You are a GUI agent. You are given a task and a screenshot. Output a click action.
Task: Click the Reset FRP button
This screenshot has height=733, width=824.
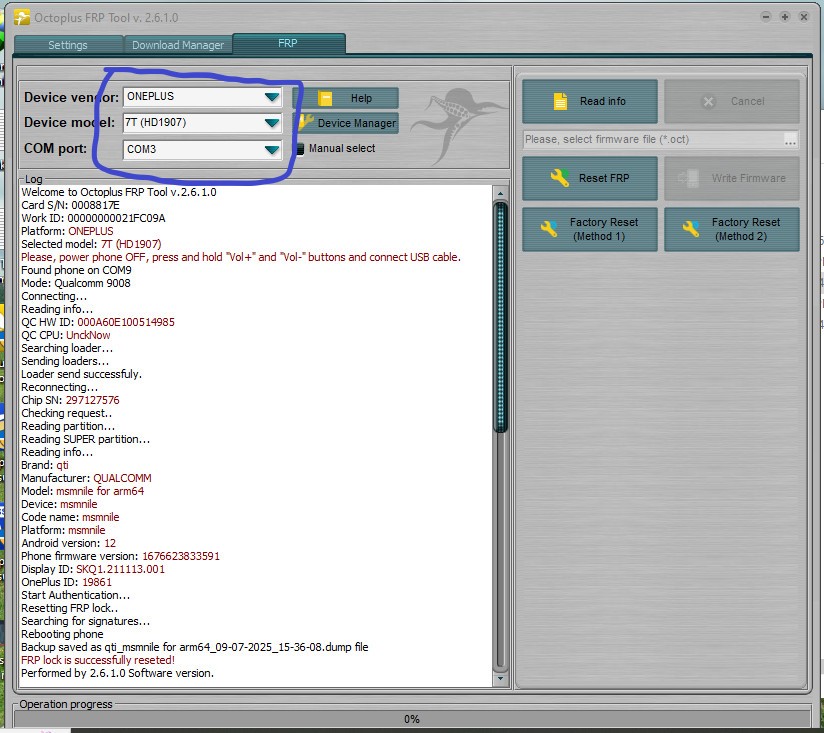(x=590, y=178)
